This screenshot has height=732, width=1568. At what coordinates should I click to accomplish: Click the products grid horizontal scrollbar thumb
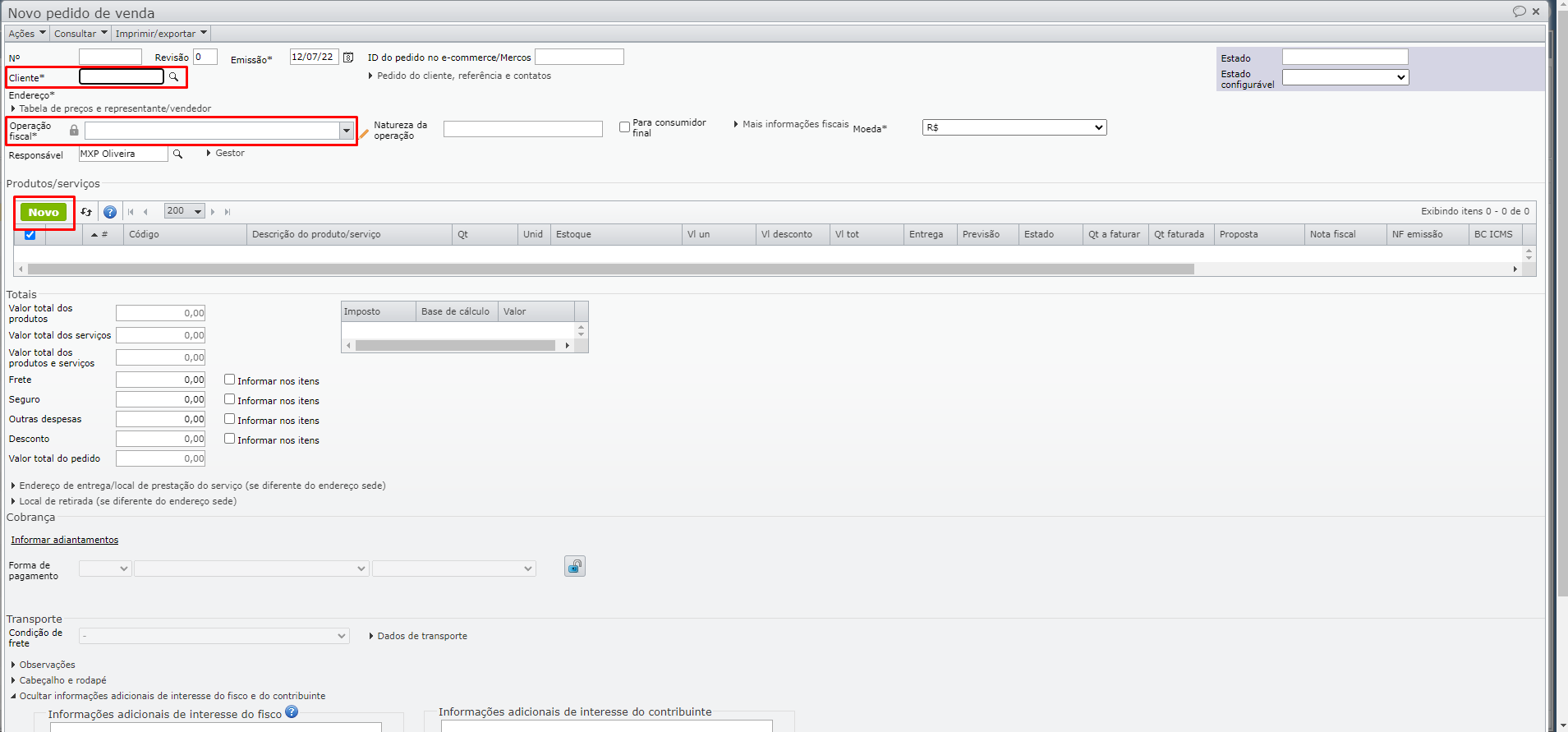pyautogui.click(x=611, y=269)
